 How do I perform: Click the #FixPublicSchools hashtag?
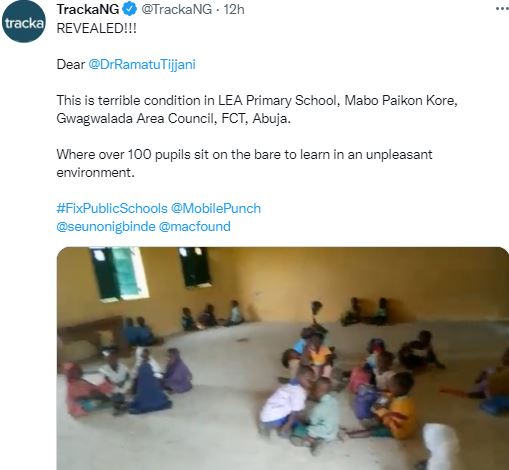click(112, 208)
